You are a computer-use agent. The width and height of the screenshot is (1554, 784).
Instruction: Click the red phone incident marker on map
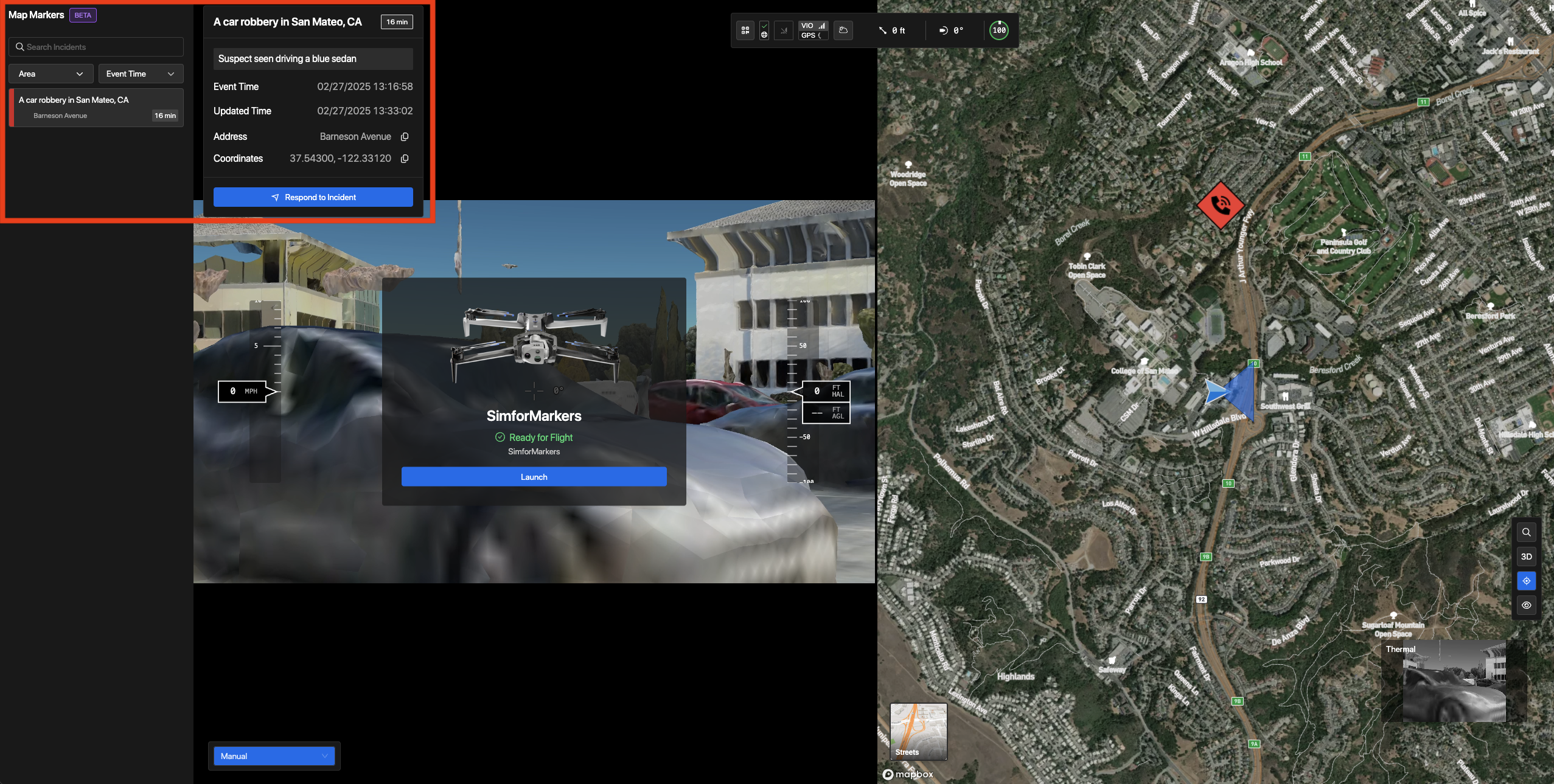tap(1220, 205)
